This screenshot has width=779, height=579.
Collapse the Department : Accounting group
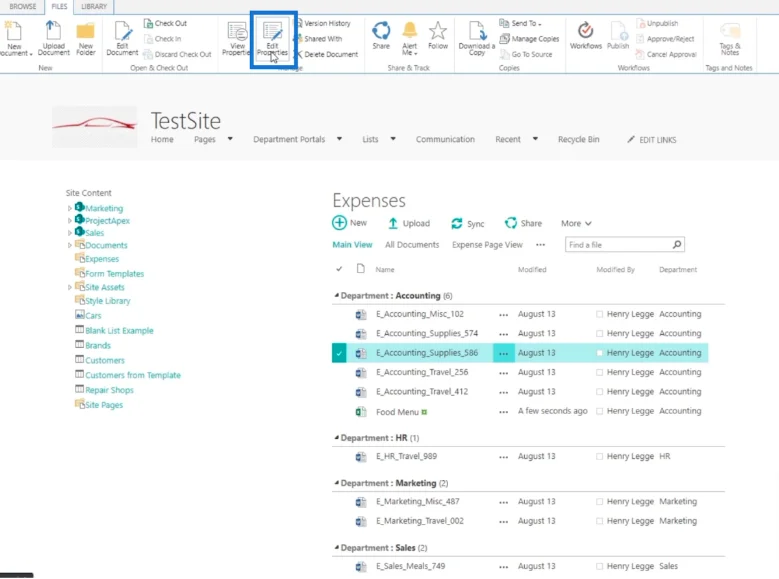336,295
